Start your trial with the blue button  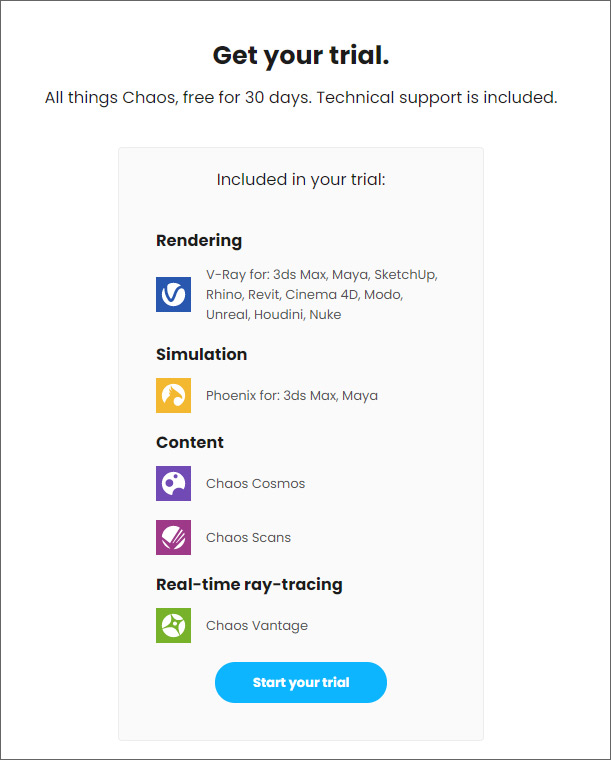coord(301,682)
